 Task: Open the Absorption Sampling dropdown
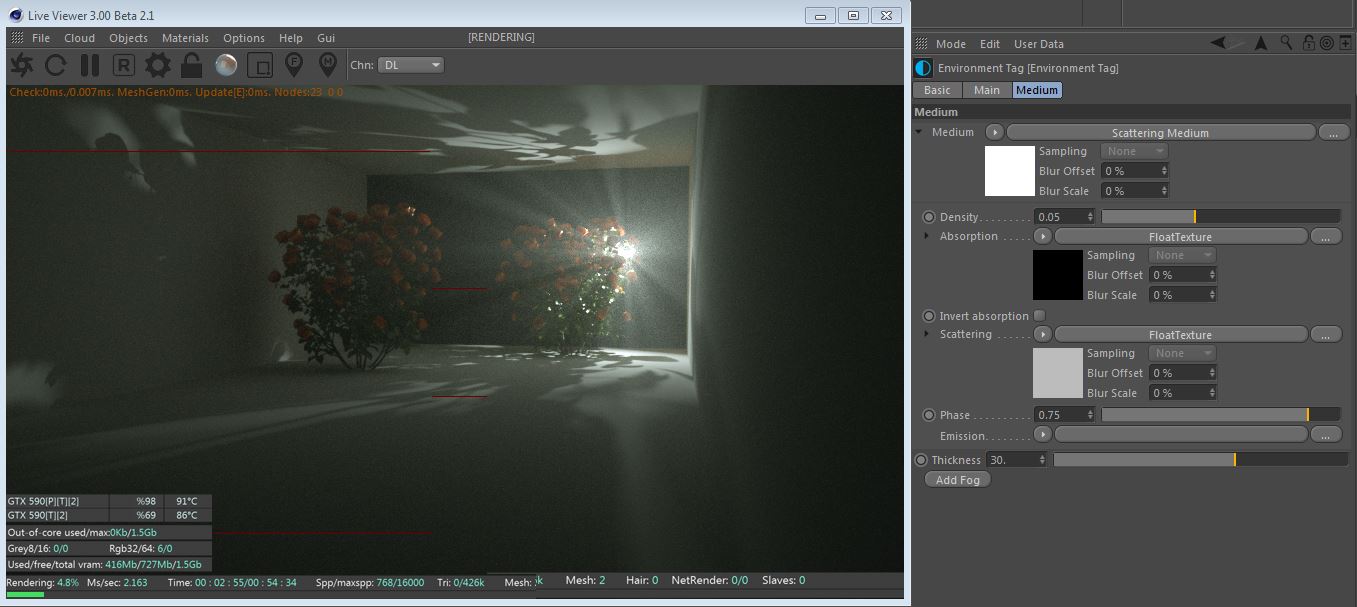click(1183, 255)
